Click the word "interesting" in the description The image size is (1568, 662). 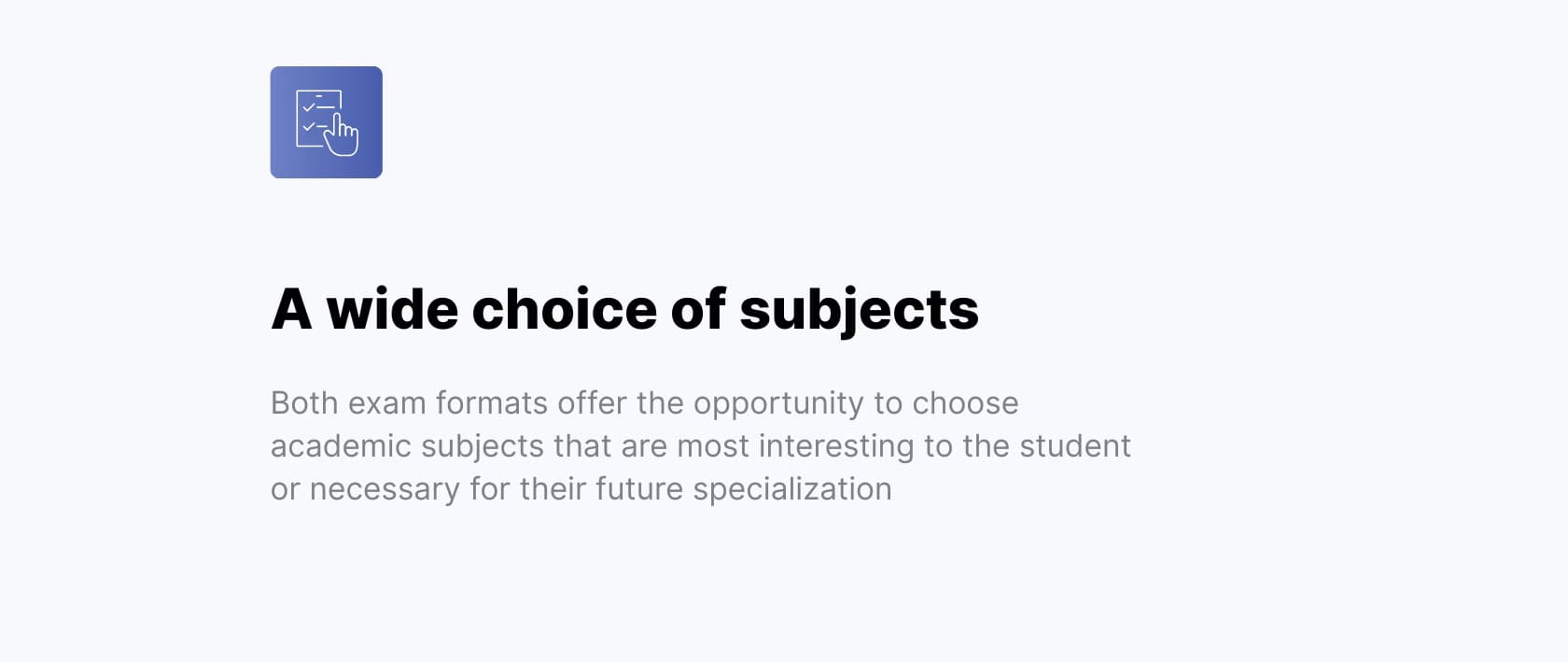point(836,446)
